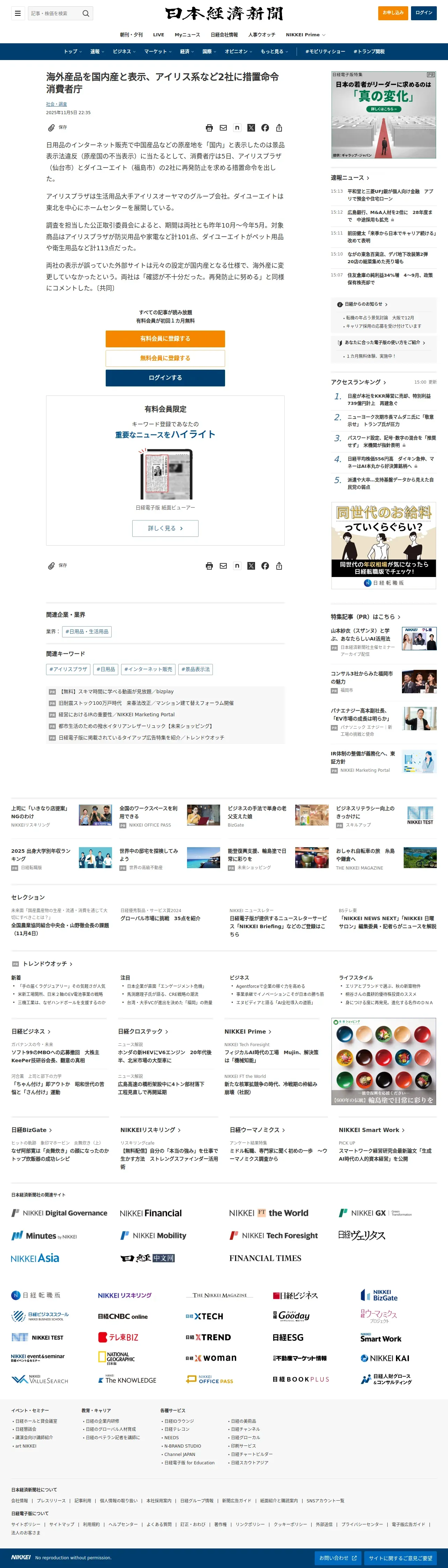Click the bottom share/upload icon
Viewport: 448px width, 1568px height.
[279, 566]
